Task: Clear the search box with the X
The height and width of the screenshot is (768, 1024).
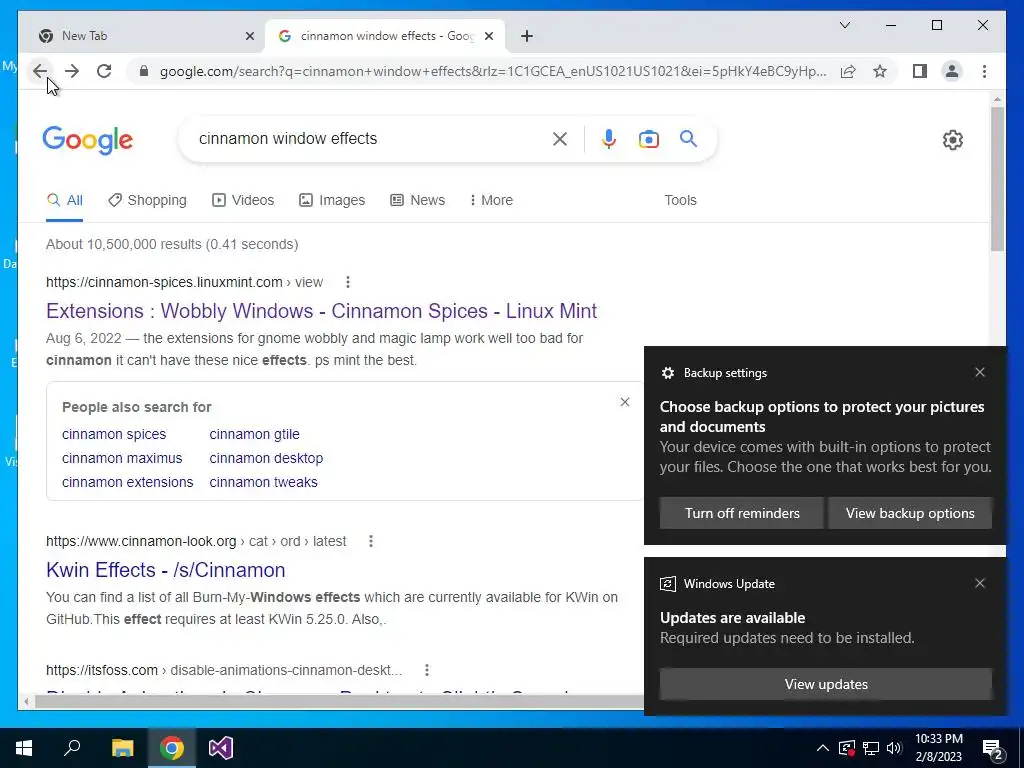Action: pos(560,138)
